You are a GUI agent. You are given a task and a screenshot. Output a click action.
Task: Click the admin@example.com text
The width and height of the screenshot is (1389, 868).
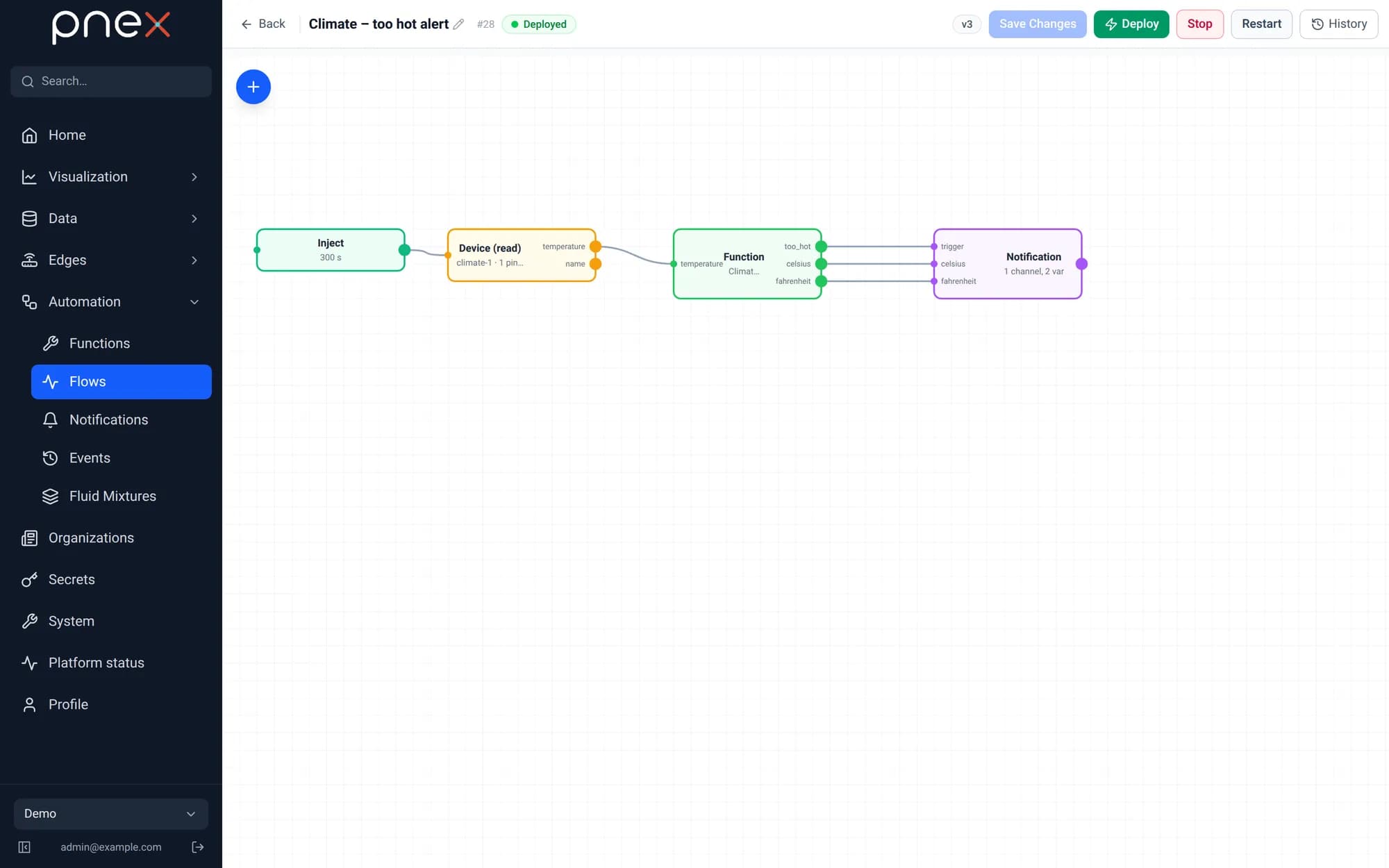[111, 847]
